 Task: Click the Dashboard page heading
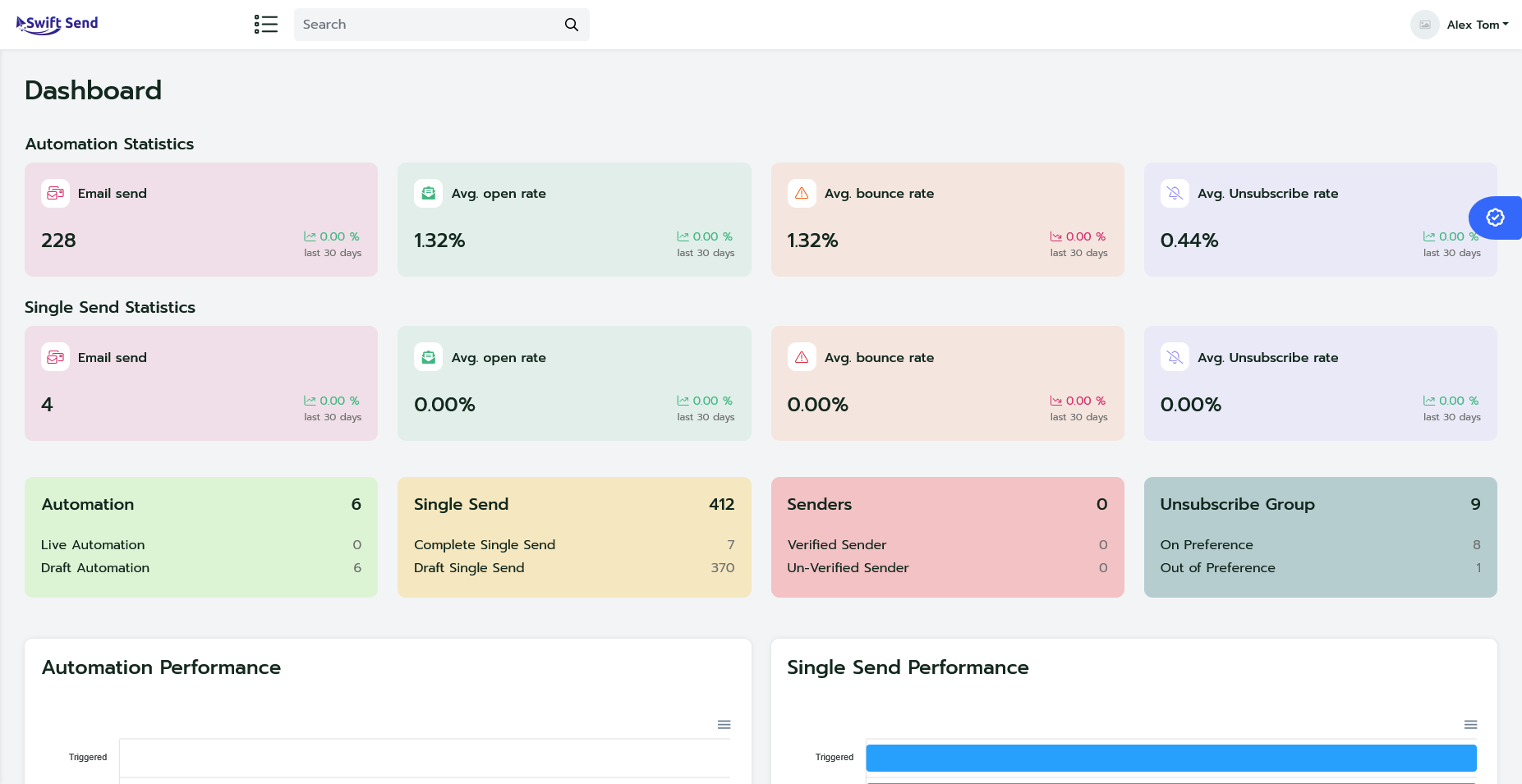tap(94, 90)
